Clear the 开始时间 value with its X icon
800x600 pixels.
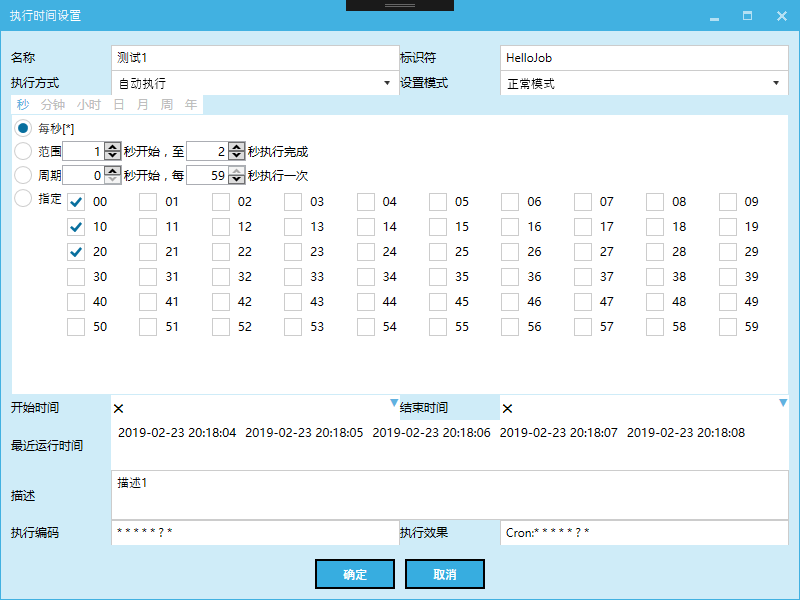(118, 408)
